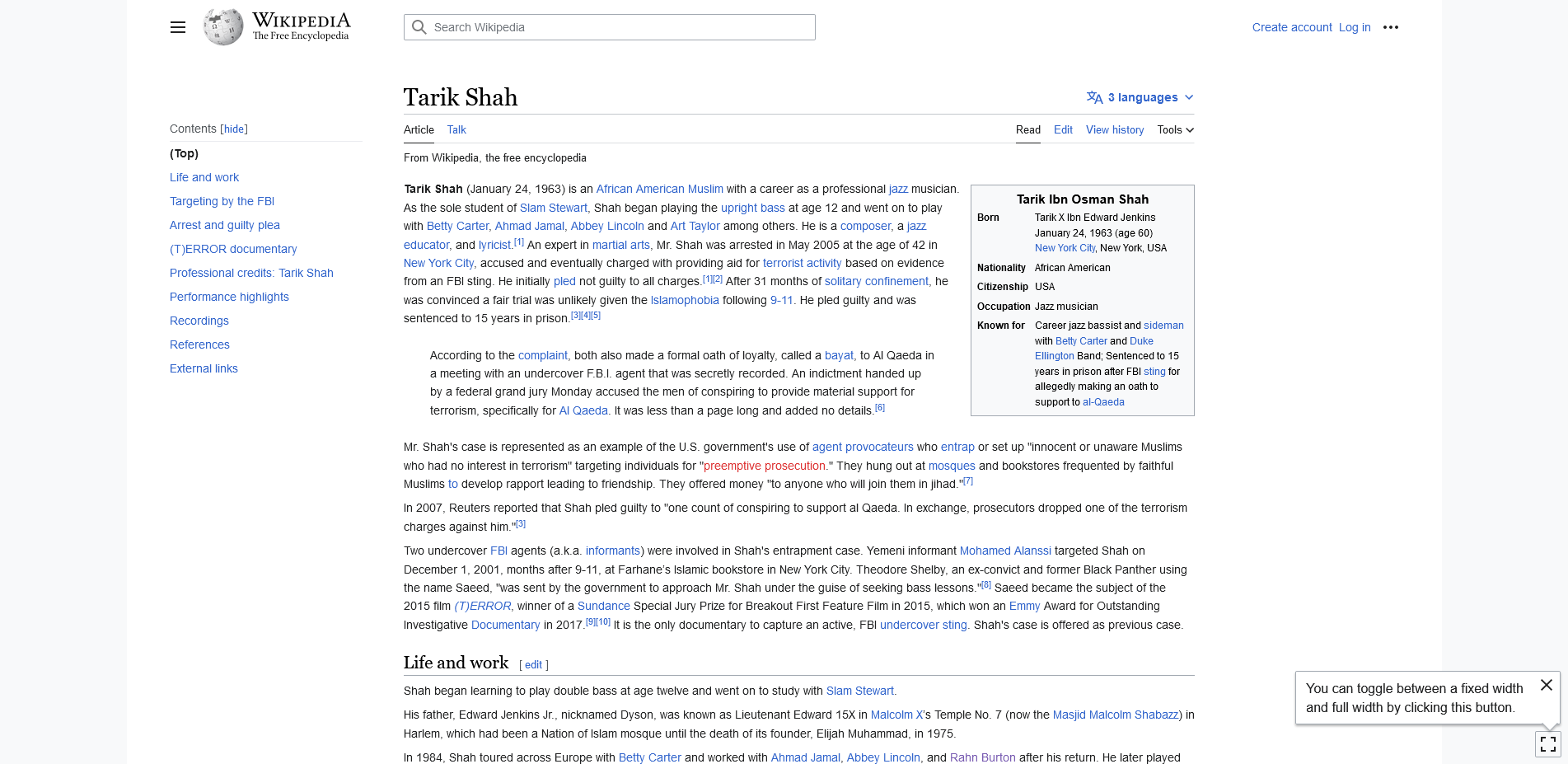The width and height of the screenshot is (1568, 764).
Task: Hide the Contents sidebar
Action: coord(235,129)
